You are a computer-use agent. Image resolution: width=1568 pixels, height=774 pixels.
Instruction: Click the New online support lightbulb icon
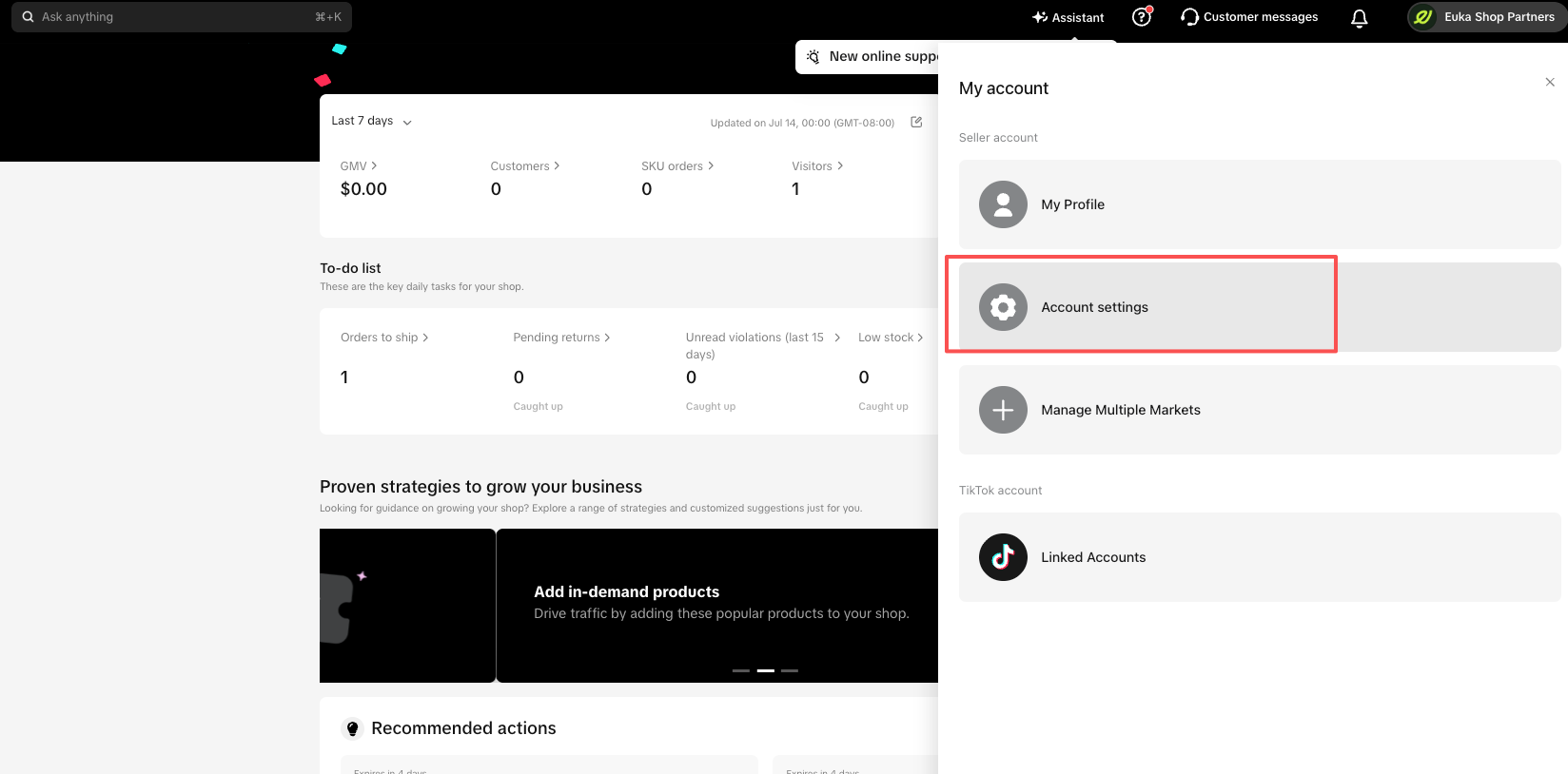tap(813, 57)
